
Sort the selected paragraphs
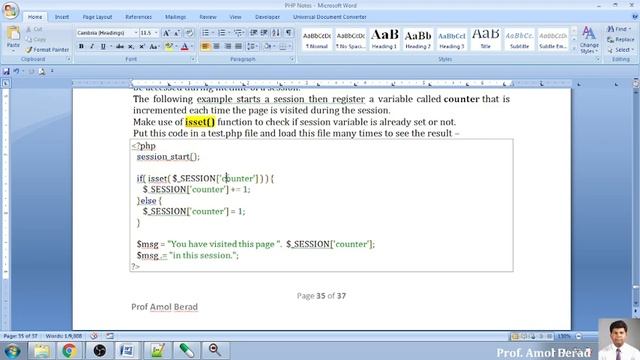click(276, 33)
